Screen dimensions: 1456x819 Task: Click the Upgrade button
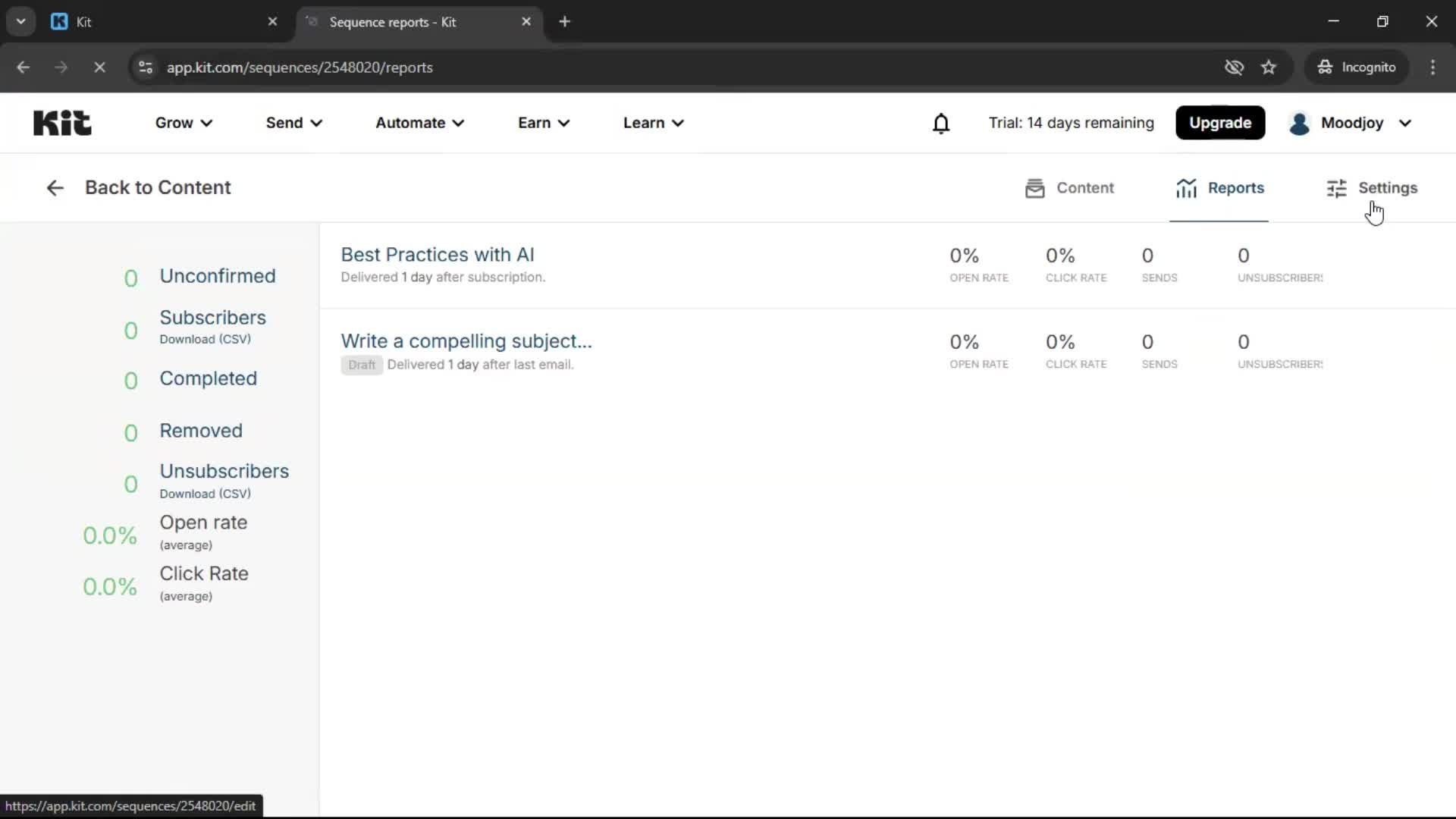point(1221,122)
